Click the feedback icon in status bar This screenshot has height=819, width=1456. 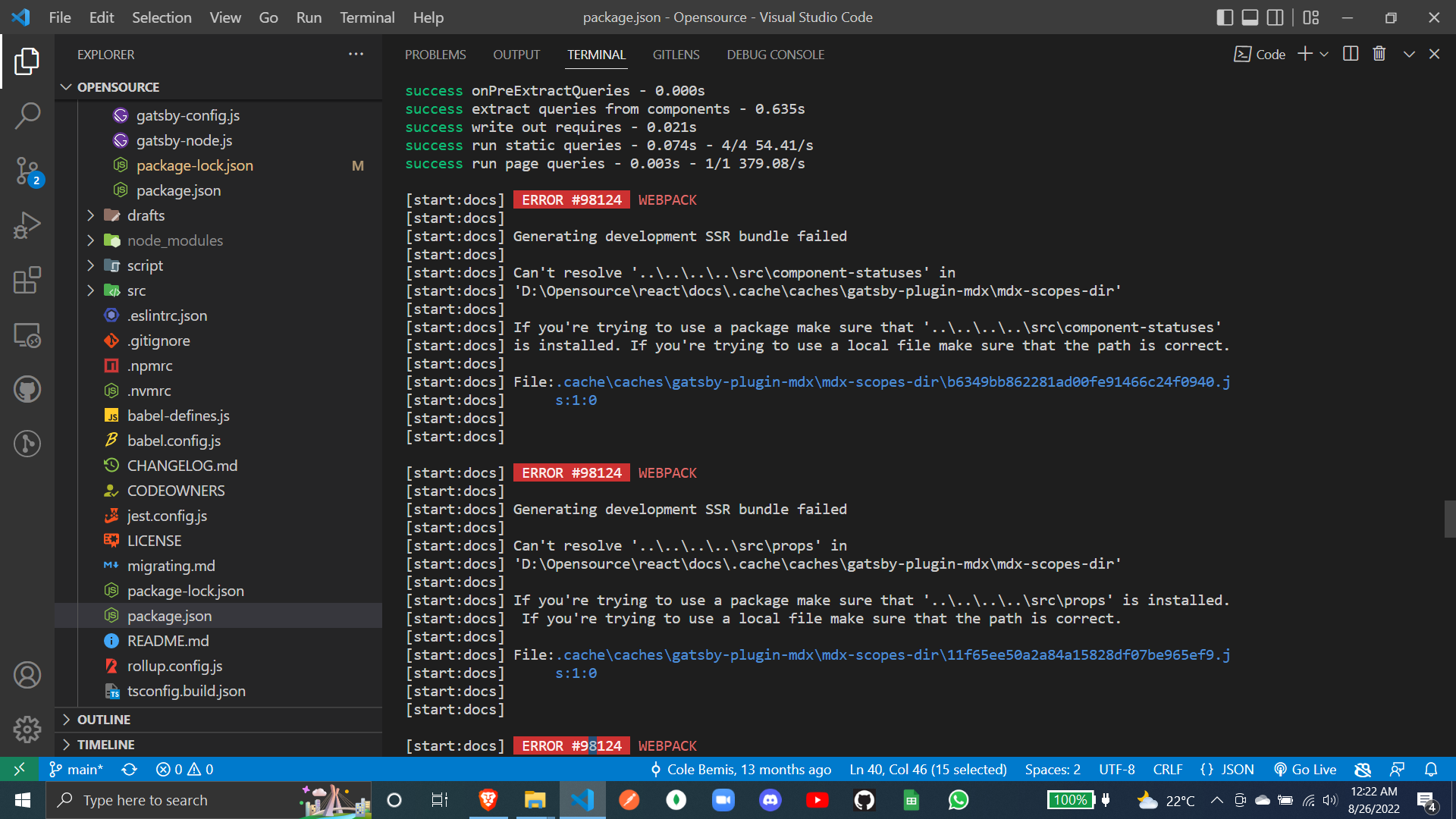pyautogui.click(x=1397, y=769)
